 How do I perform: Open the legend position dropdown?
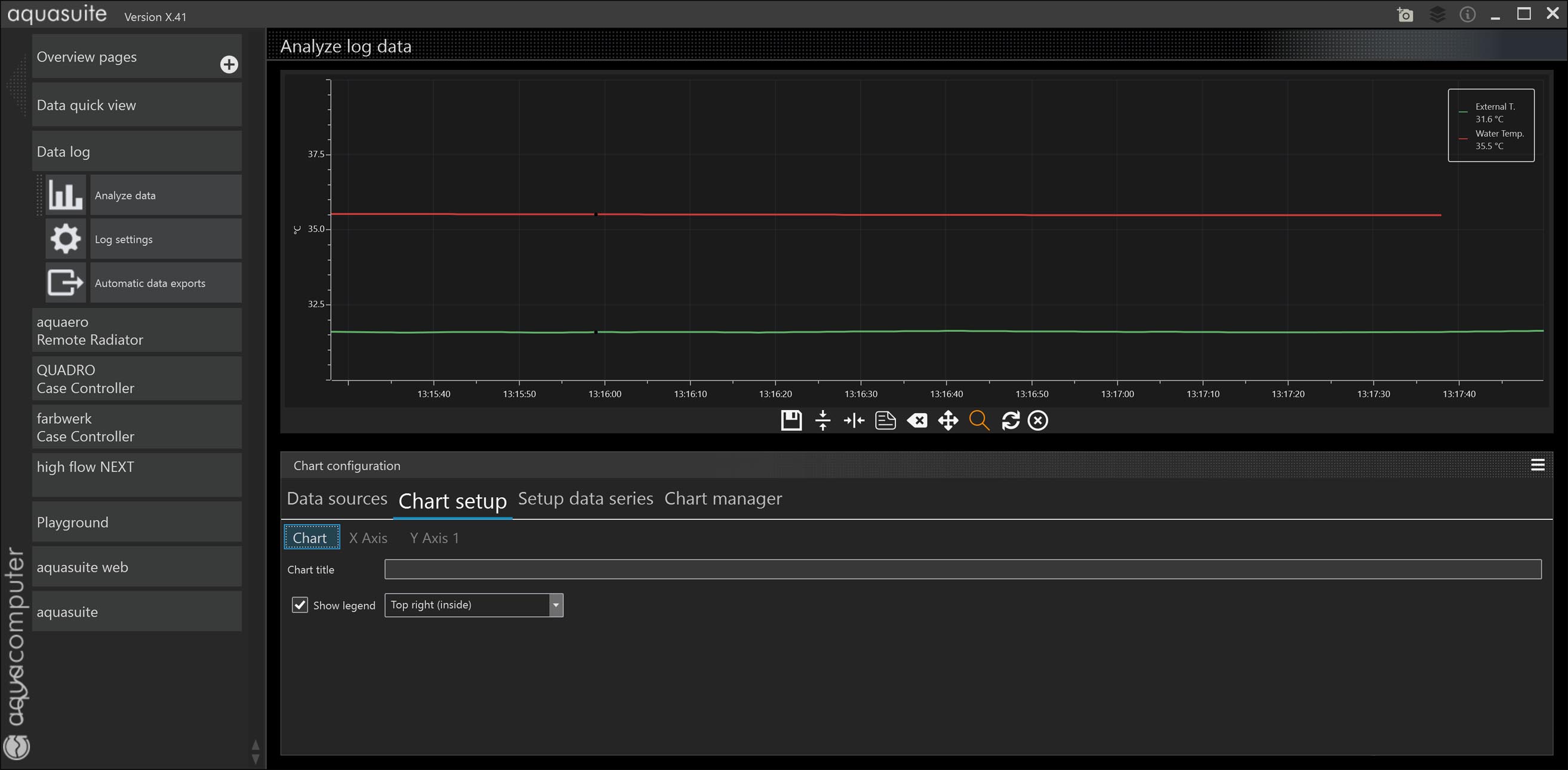555,605
